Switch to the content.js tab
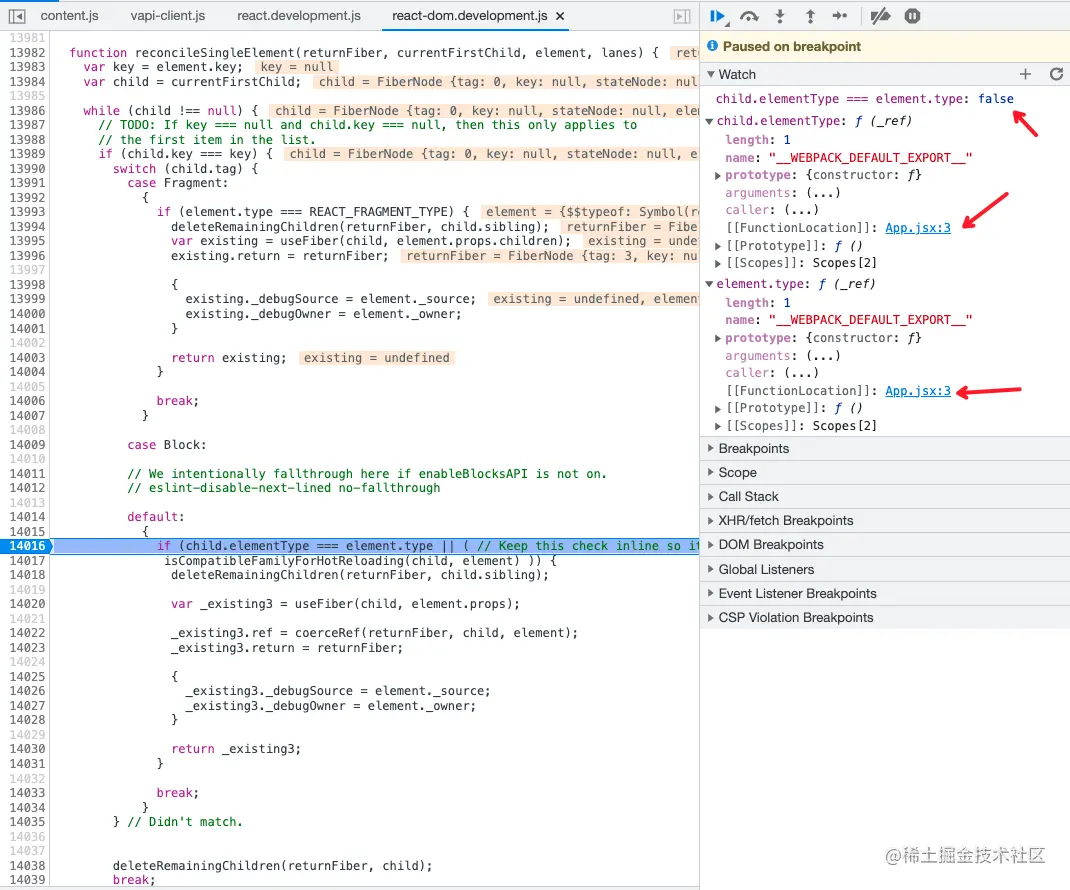 69,16
